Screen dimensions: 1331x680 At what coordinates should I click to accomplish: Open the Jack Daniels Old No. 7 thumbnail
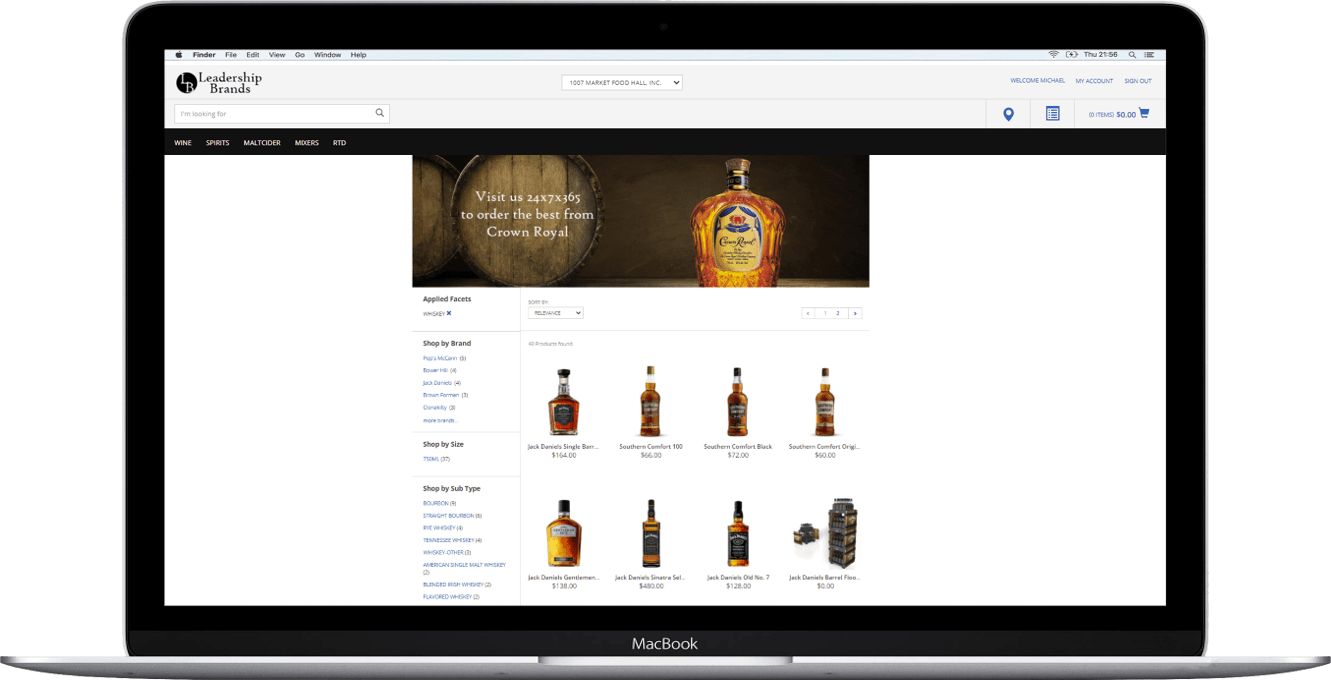pyautogui.click(x=738, y=534)
